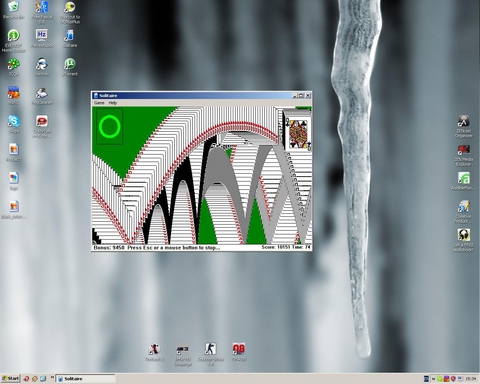This screenshot has height=384, width=480.
Task: Click the Start button on the taskbar
Action: 11,379
